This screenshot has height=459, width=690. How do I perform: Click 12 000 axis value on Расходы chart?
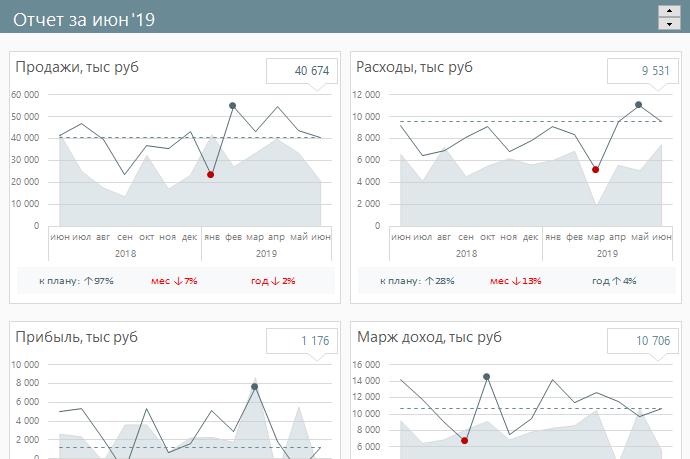coord(366,95)
